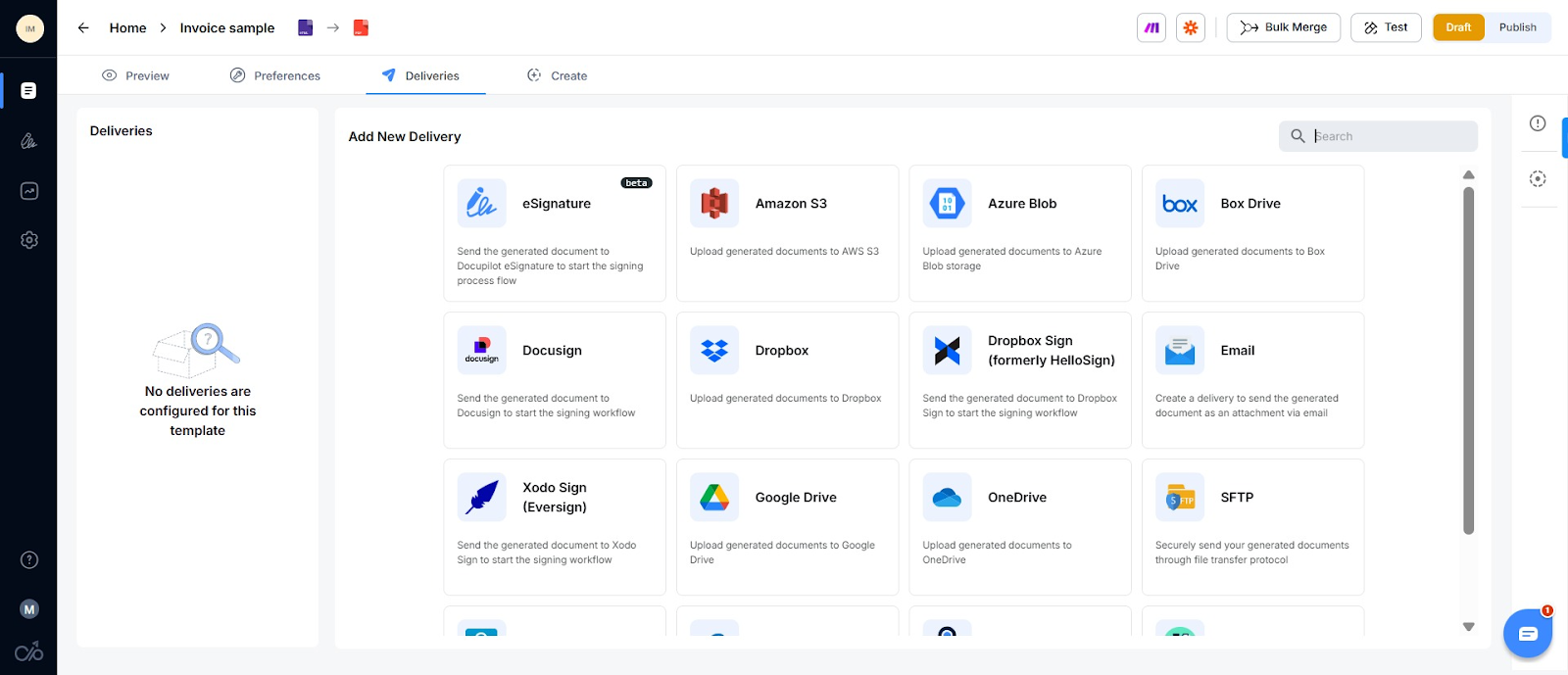
Task: Click the Invoice sample breadcrumb
Action: click(x=227, y=27)
